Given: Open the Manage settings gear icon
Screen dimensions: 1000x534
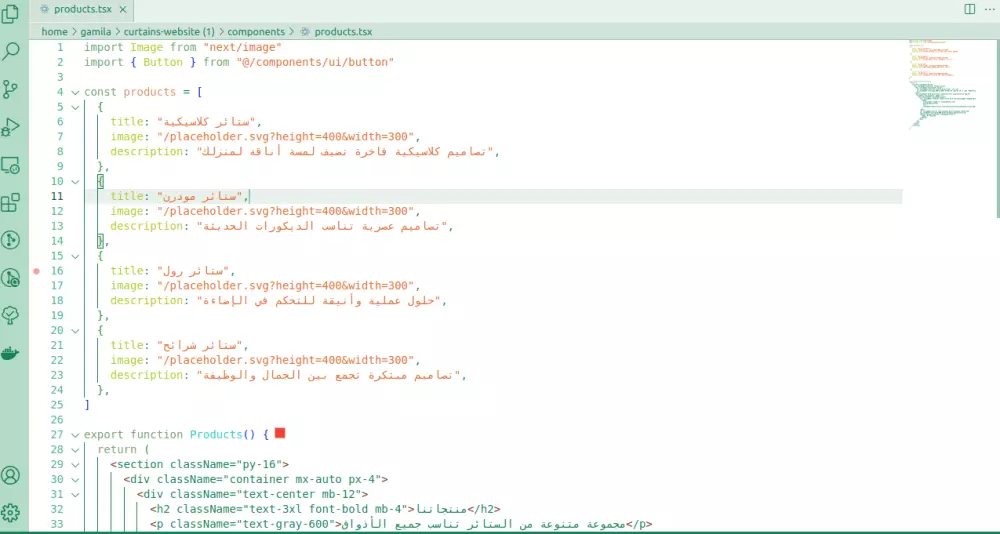Looking at the screenshot, I should pos(10,512).
